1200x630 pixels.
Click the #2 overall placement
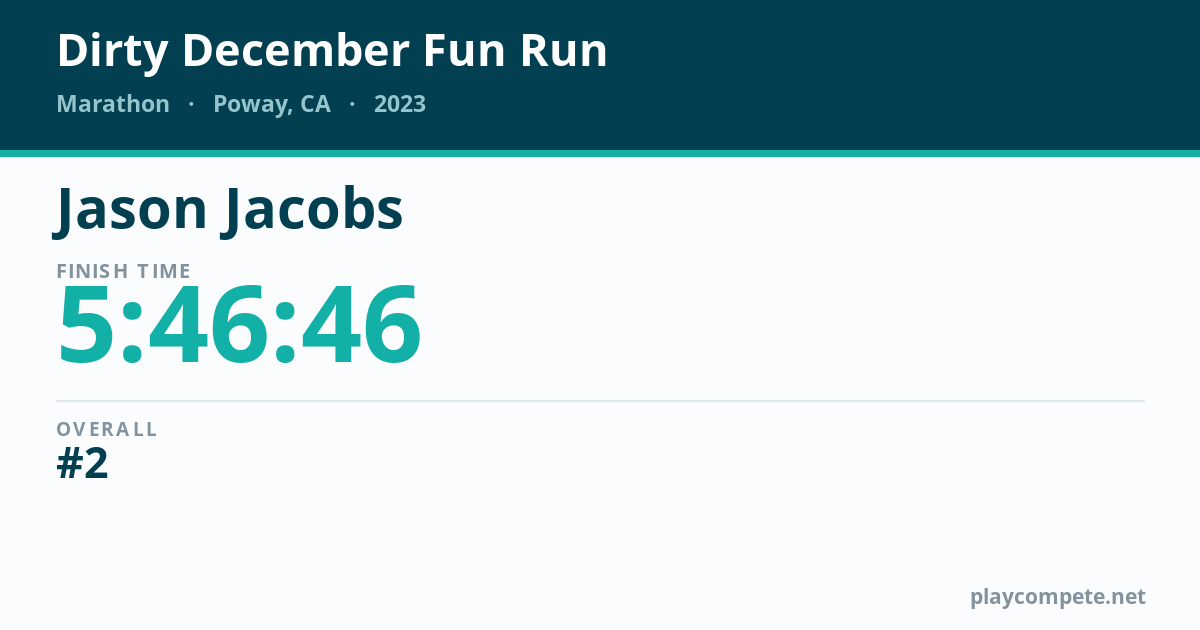pos(83,464)
